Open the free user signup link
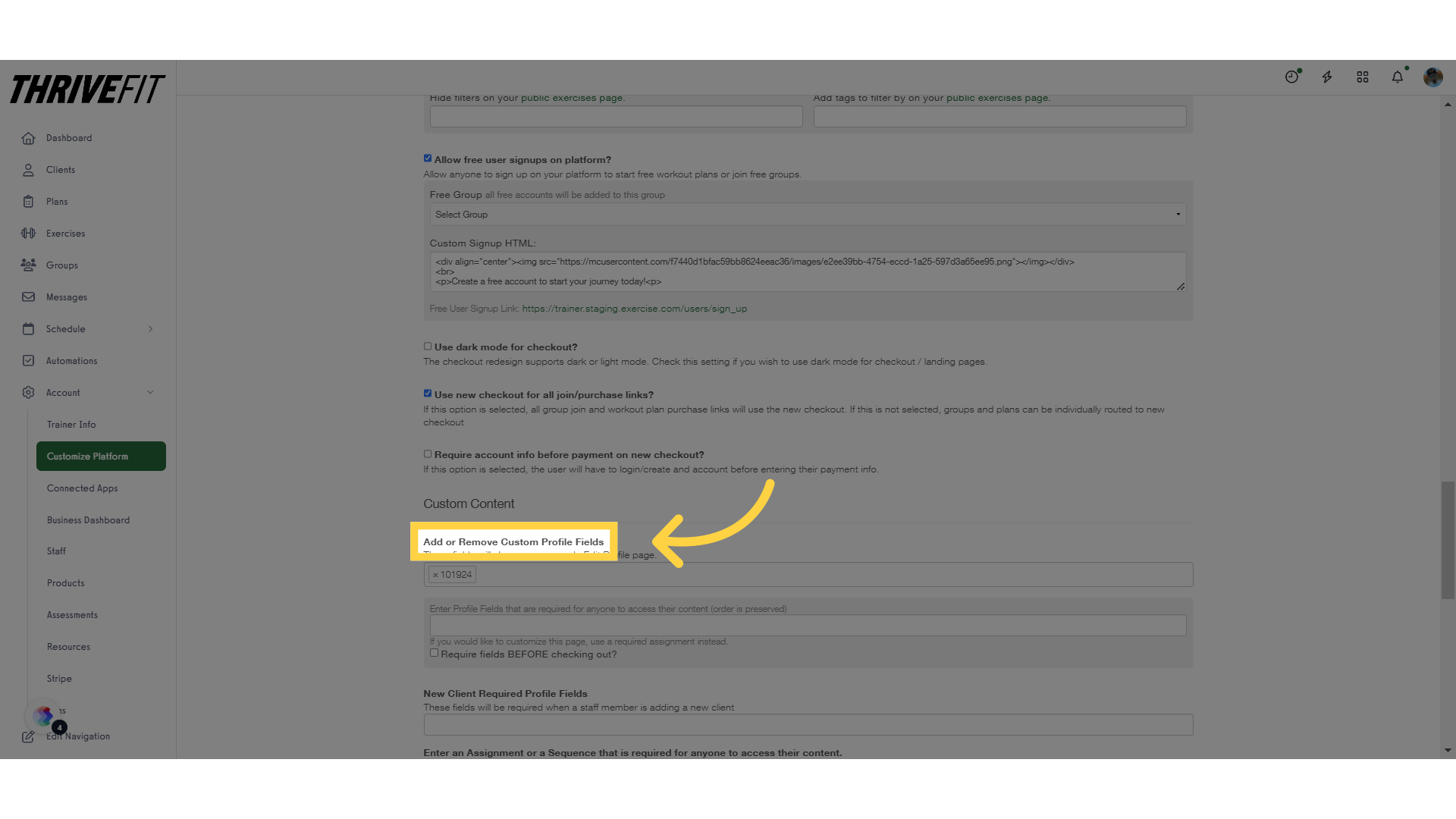Screen dimensions: 1456x819 [x=634, y=308]
